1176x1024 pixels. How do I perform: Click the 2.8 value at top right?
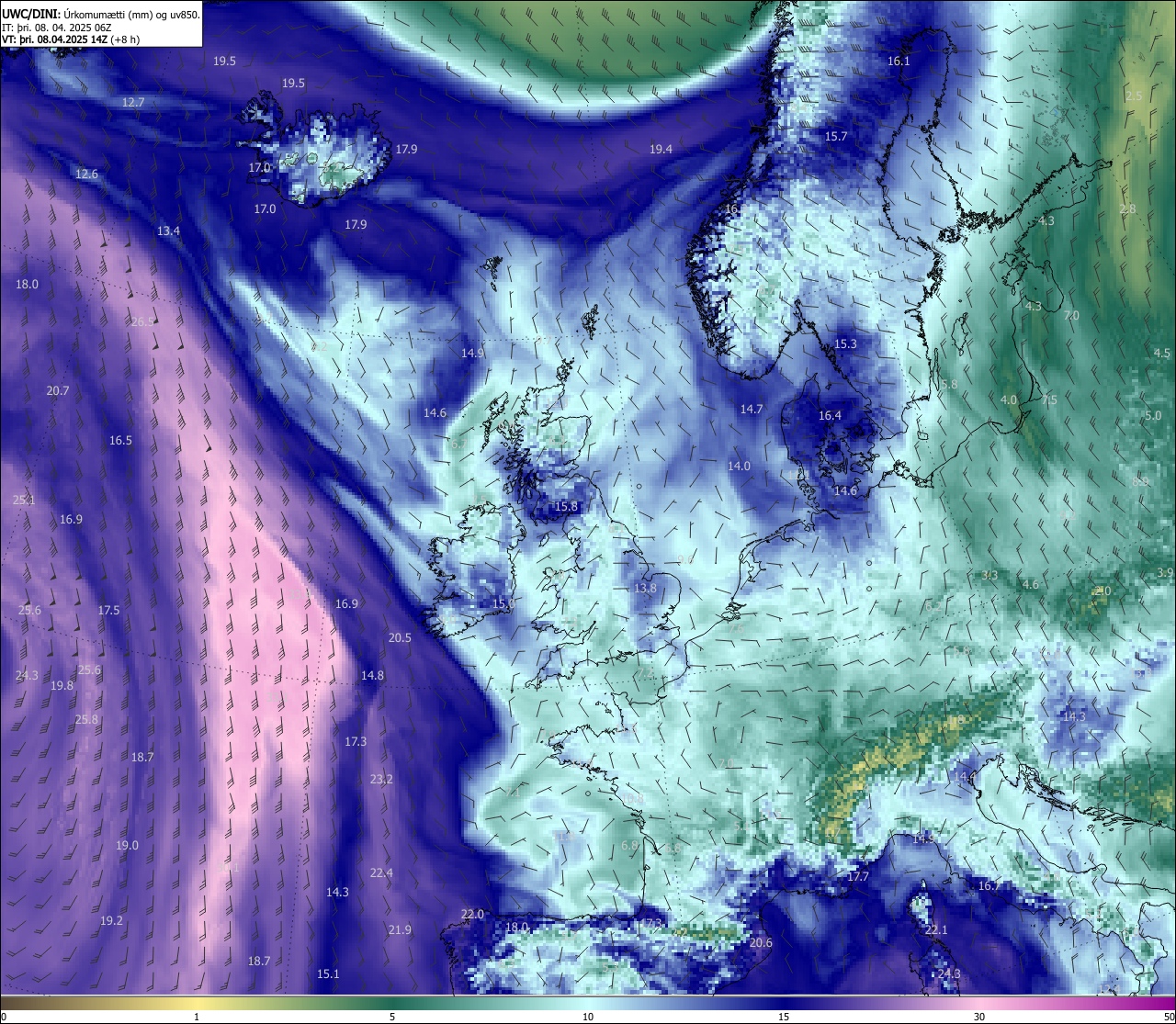point(1127,208)
